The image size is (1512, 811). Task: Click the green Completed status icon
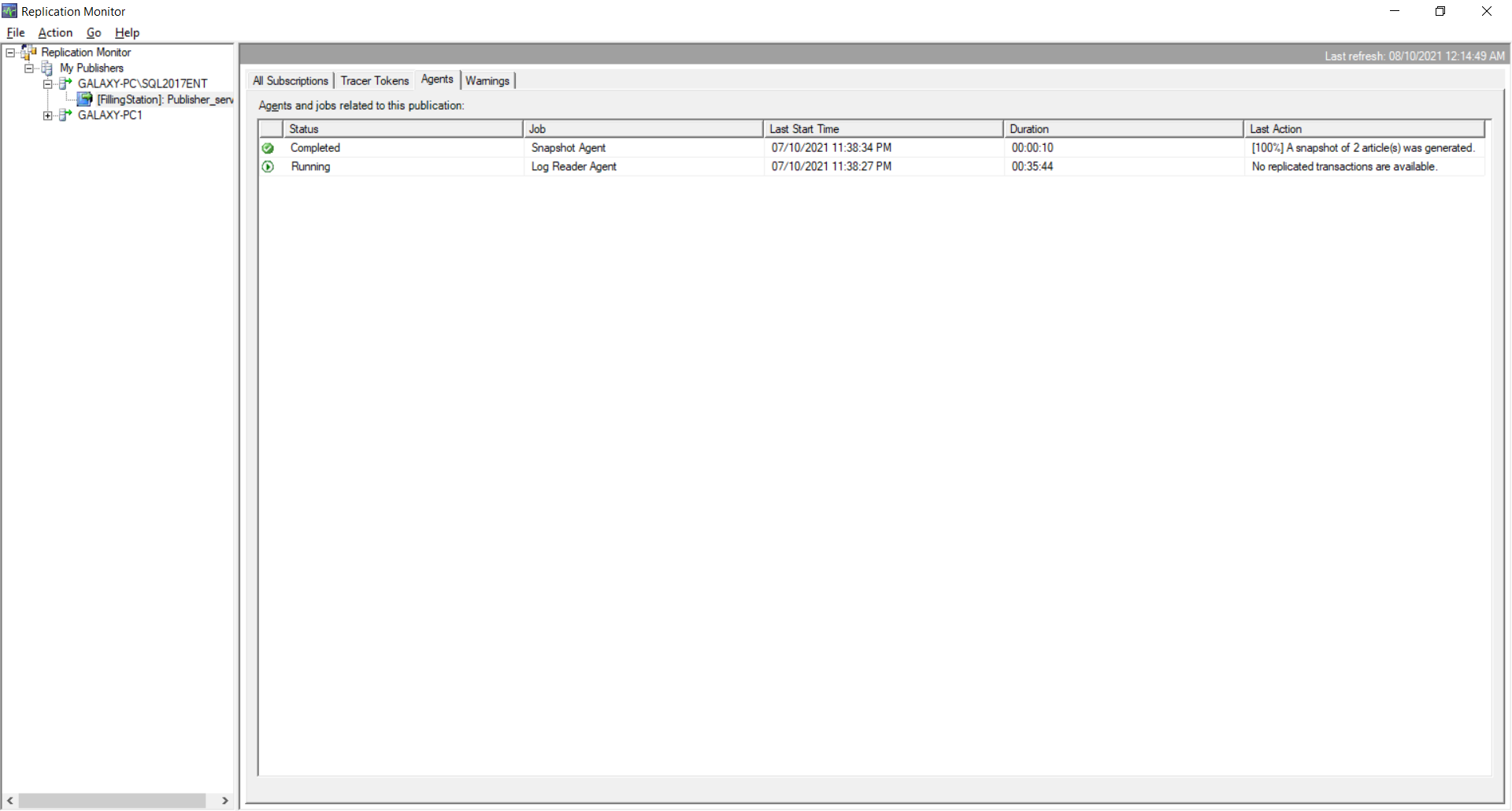click(269, 148)
